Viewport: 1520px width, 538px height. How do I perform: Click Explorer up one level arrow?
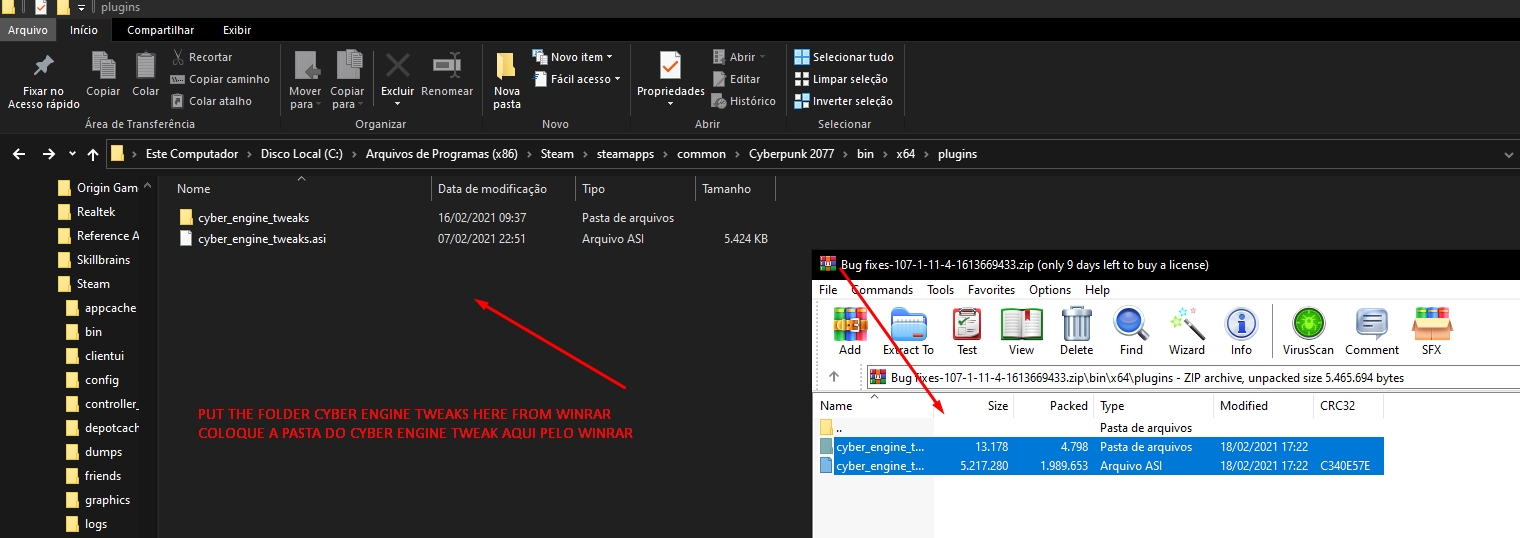coord(93,154)
